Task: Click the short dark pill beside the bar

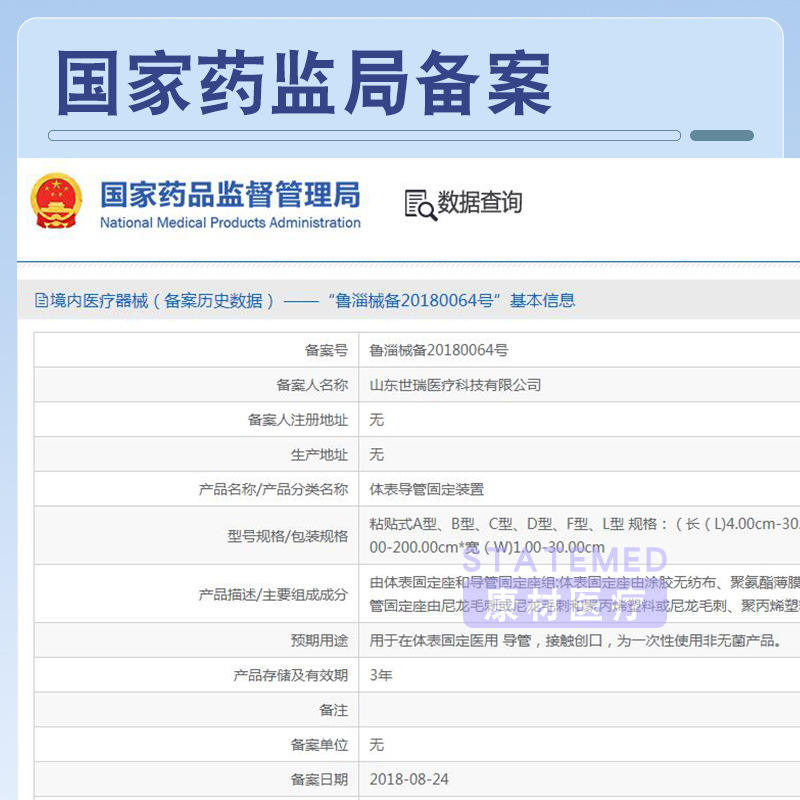Action: click(x=722, y=136)
